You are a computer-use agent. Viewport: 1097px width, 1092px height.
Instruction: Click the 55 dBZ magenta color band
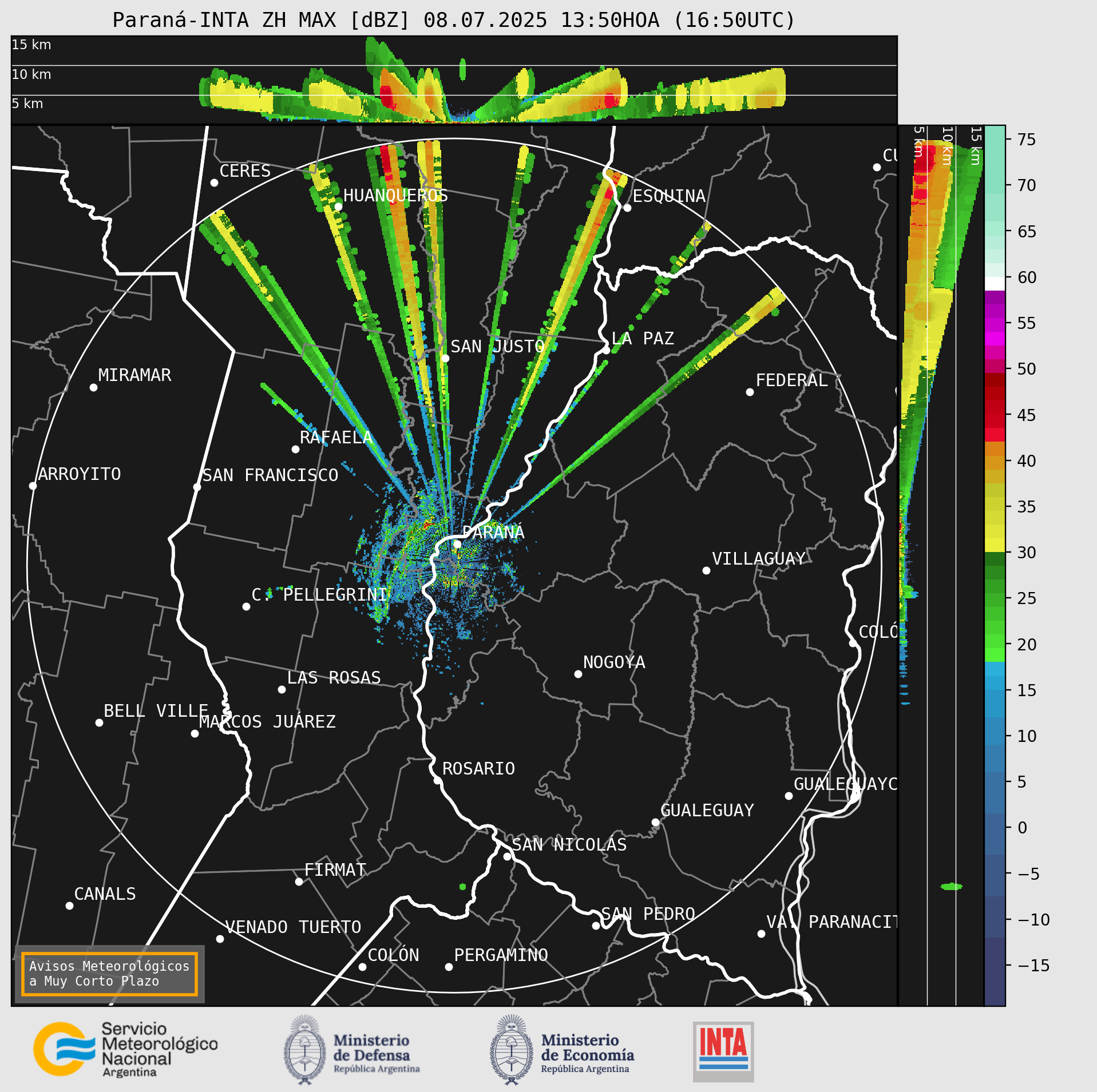[x=995, y=325]
